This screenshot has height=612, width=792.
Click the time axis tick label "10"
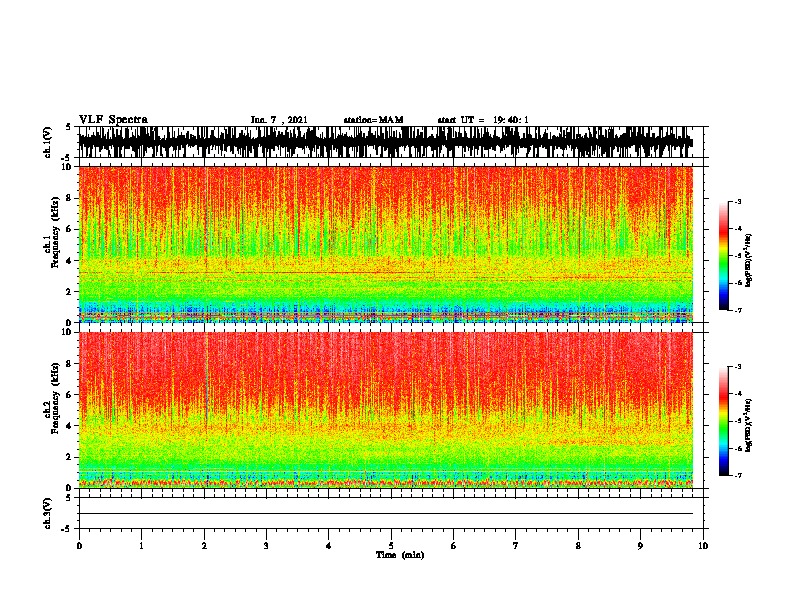pyautogui.click(x=703, y=546)
